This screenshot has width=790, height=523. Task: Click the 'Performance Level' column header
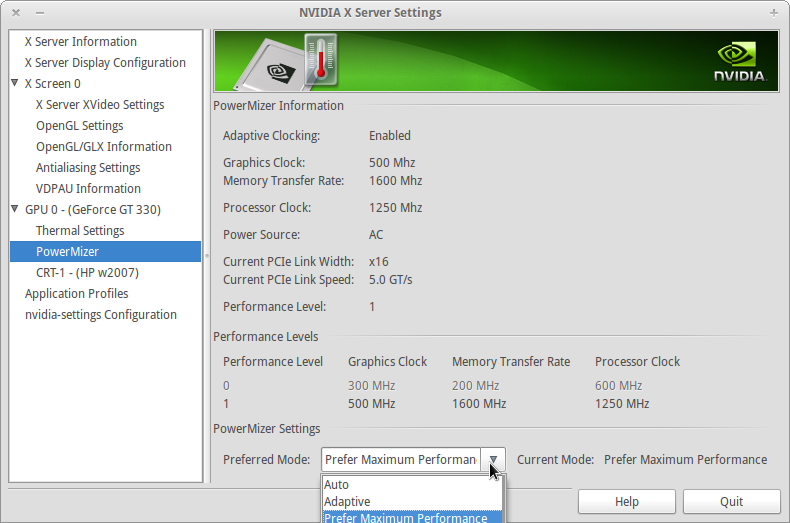[x=273, y=362]
